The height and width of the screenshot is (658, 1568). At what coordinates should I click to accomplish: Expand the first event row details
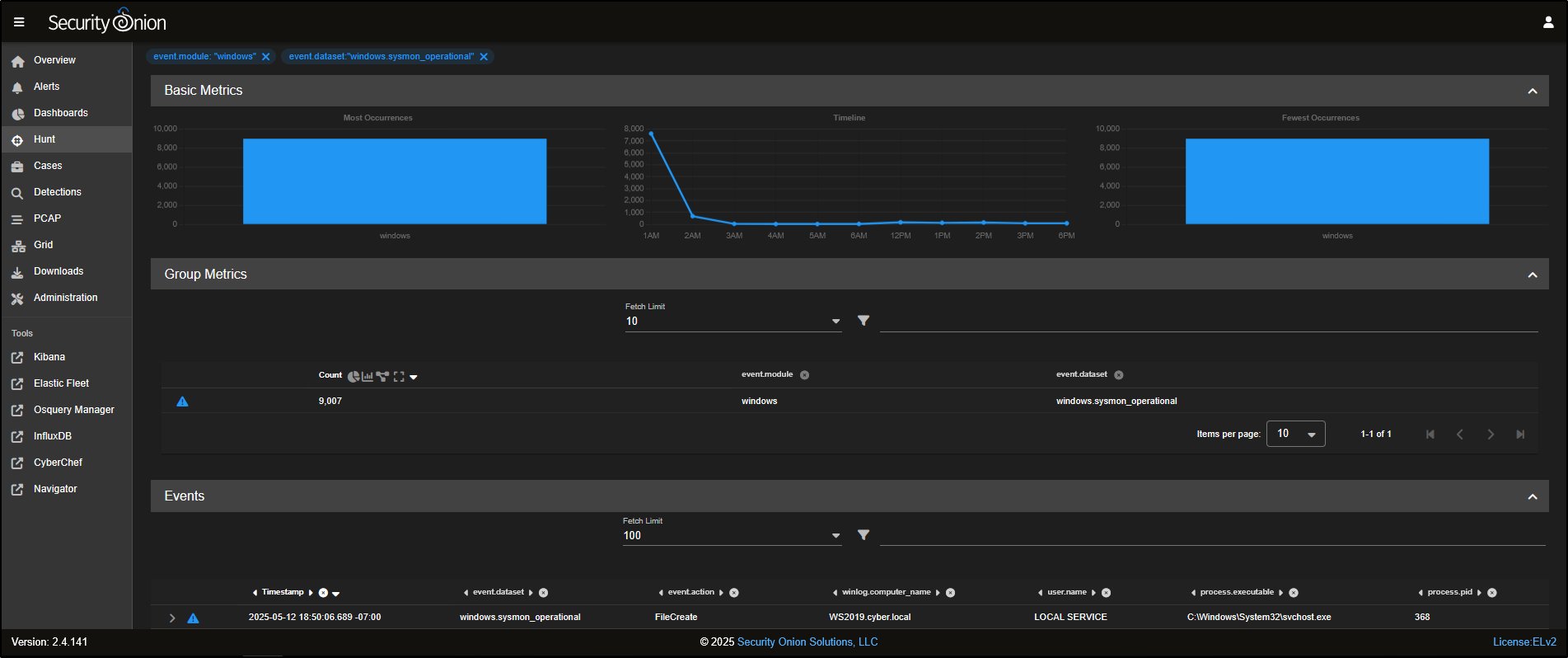tap(172, 618)
